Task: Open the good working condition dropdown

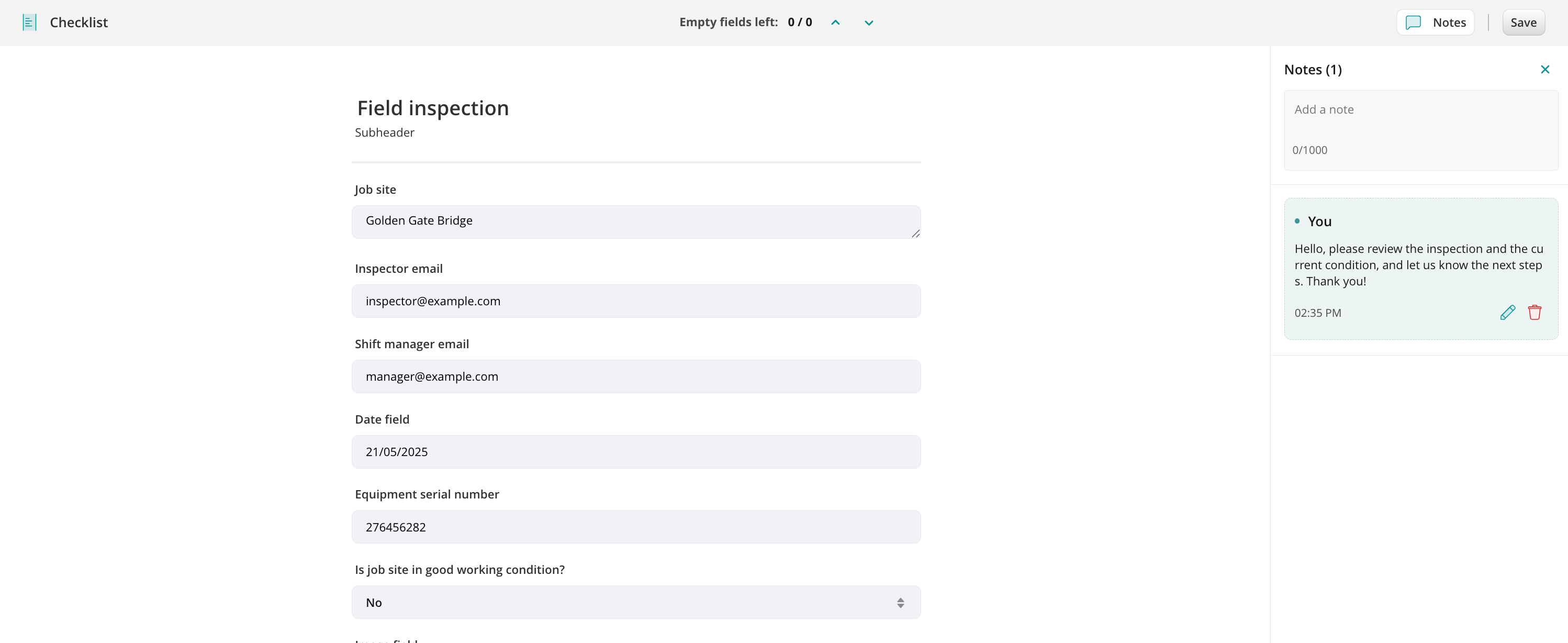Action: tap(635, 602)
